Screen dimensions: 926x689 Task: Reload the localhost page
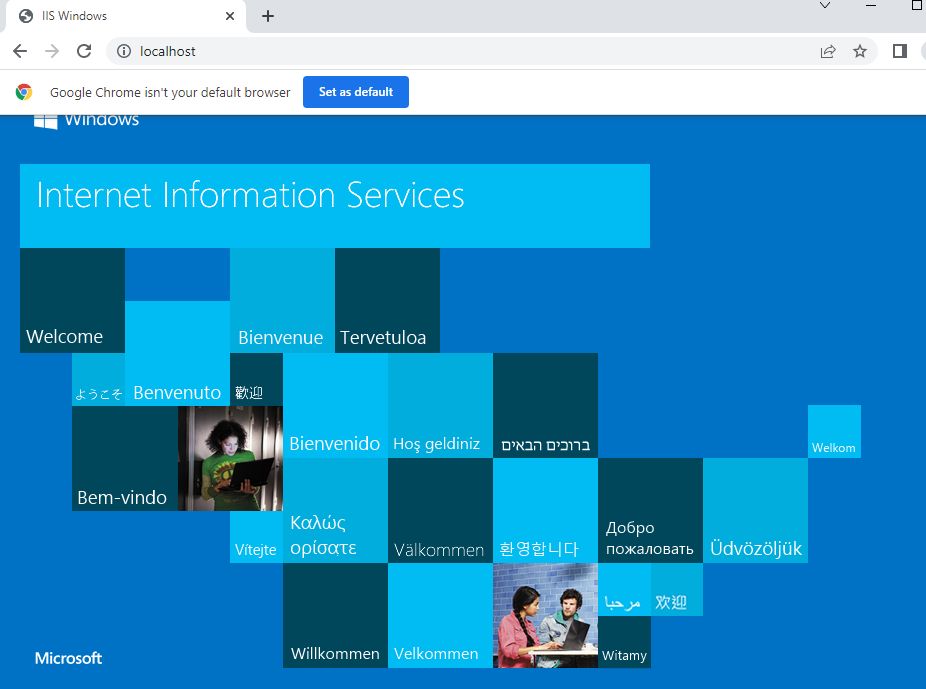pos(84,51)
